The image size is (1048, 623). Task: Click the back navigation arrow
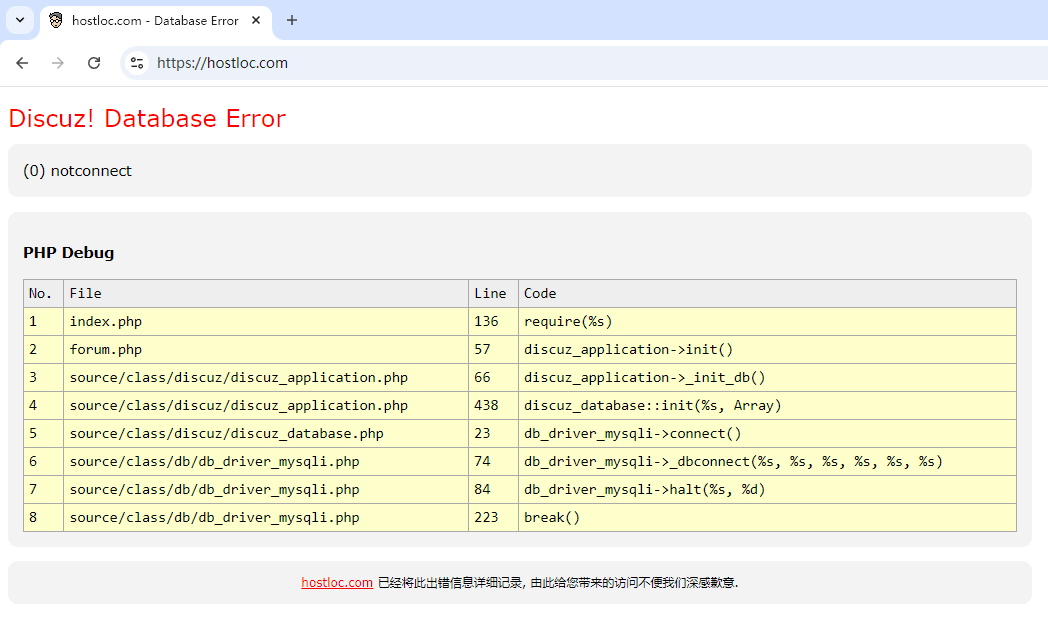22,62
